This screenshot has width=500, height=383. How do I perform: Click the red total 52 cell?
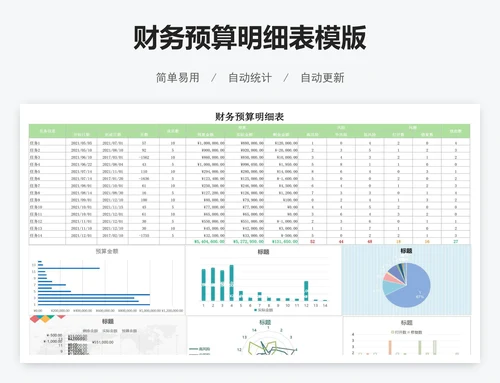tap(312, 241)
